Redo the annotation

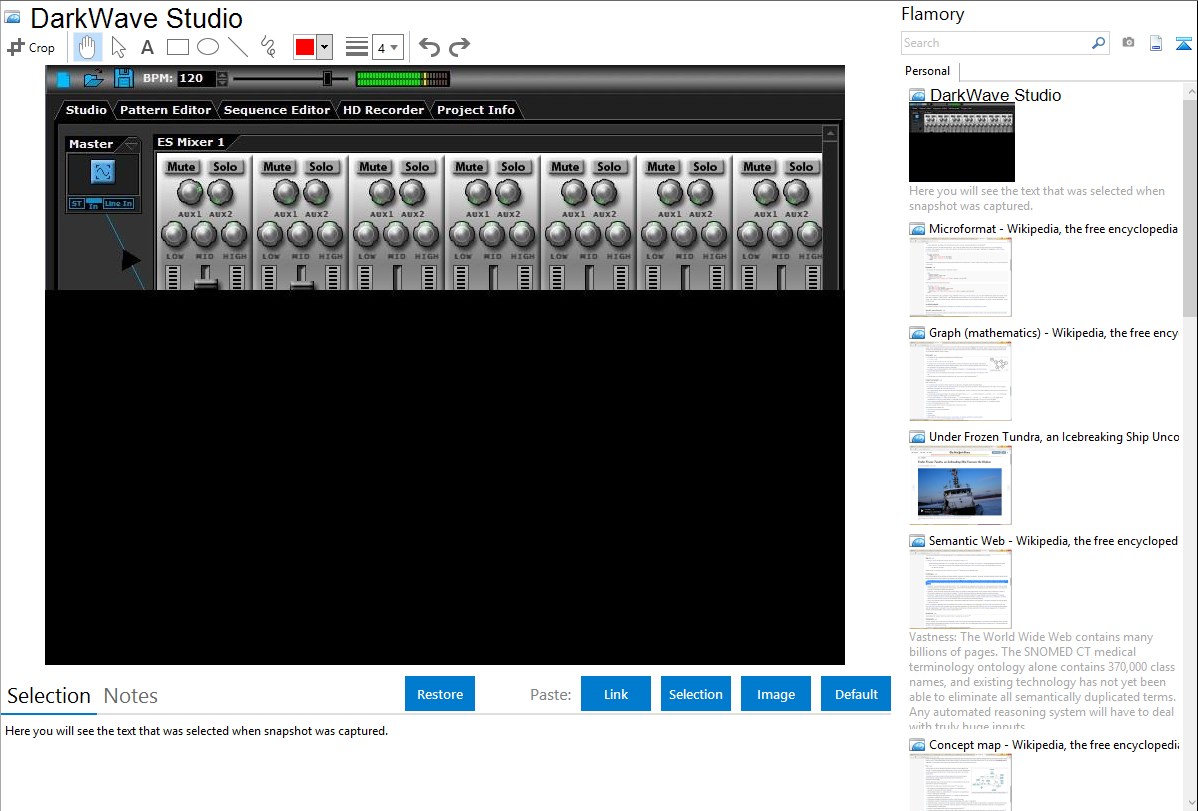[x=459, y=47]
